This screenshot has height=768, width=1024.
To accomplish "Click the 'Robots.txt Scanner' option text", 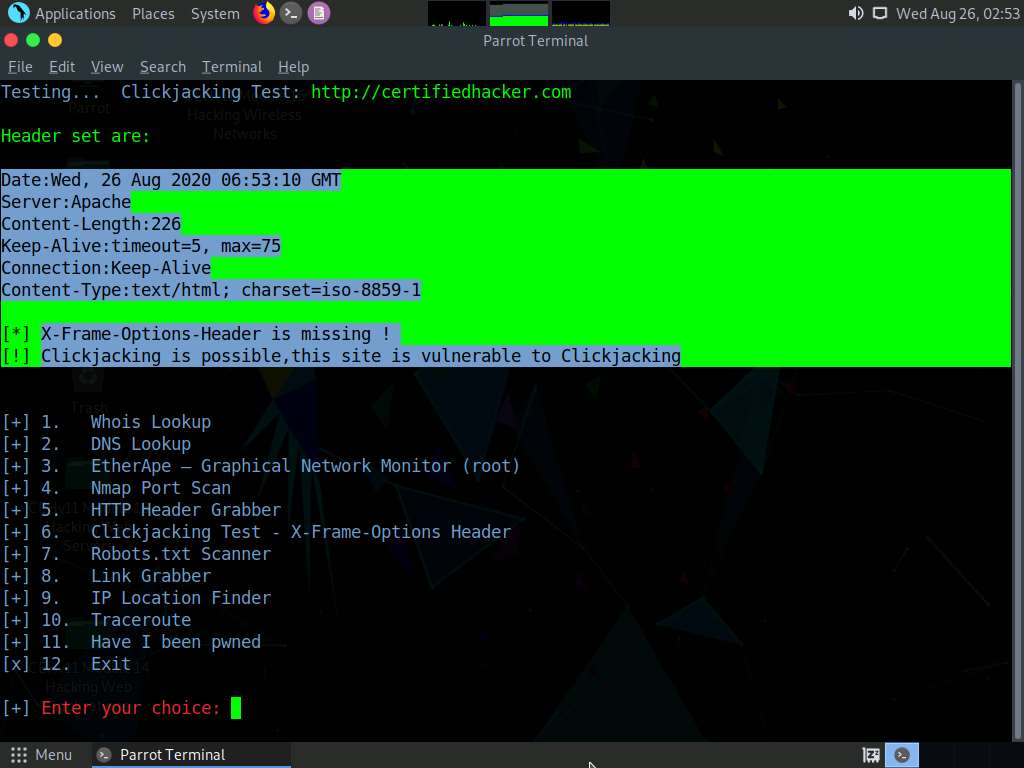I will pyautogui.click(x=181, y=554).
